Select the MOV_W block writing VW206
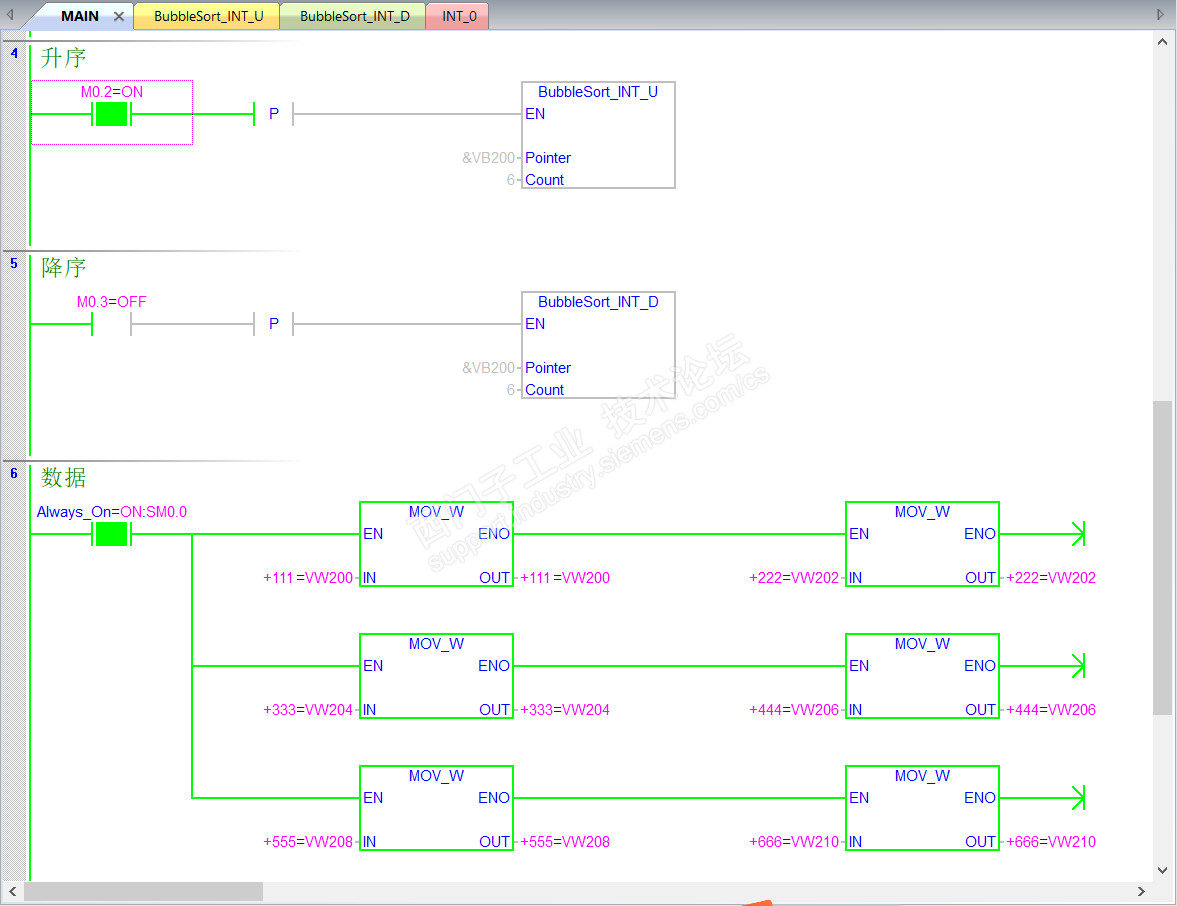The width and height of the screenshot is (1177, 906). (x=923, y=676)
